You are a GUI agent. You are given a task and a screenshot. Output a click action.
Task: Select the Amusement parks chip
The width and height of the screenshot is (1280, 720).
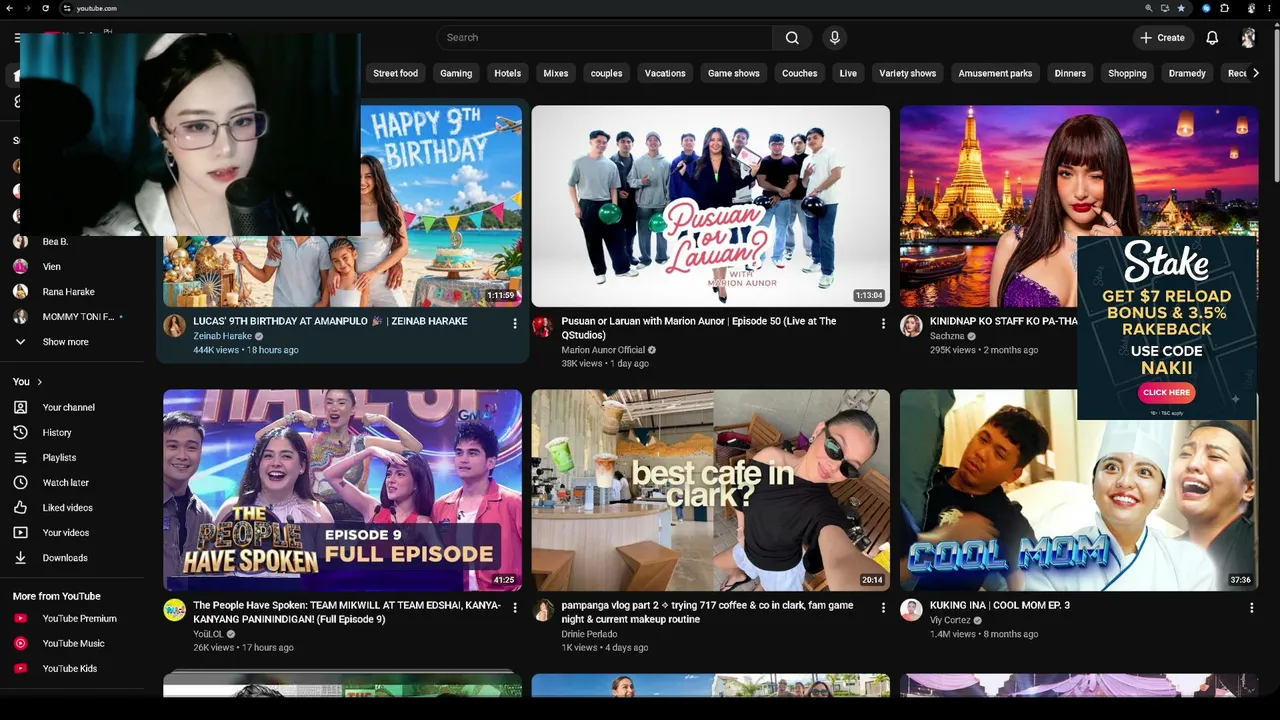[995, 73]
